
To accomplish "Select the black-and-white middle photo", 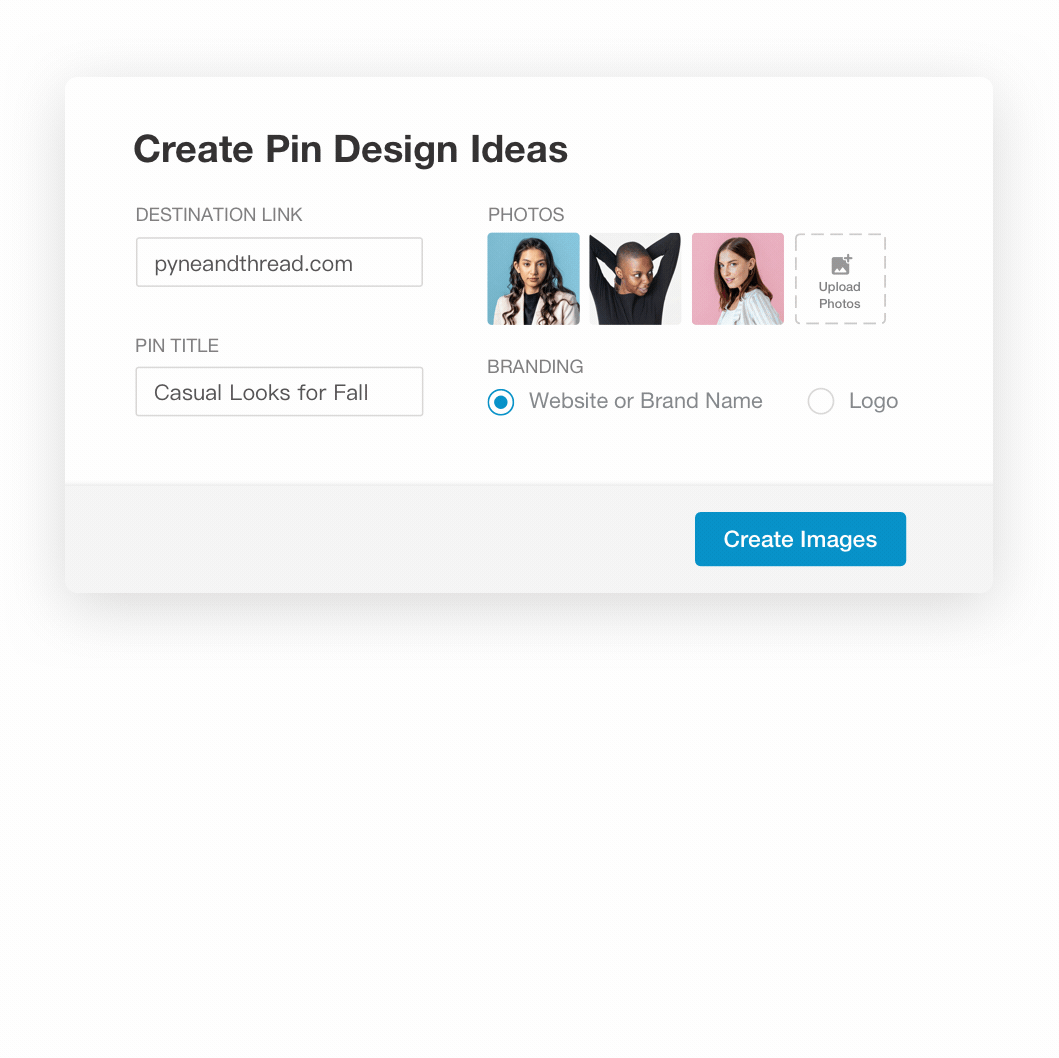I will tap(635, 279).
